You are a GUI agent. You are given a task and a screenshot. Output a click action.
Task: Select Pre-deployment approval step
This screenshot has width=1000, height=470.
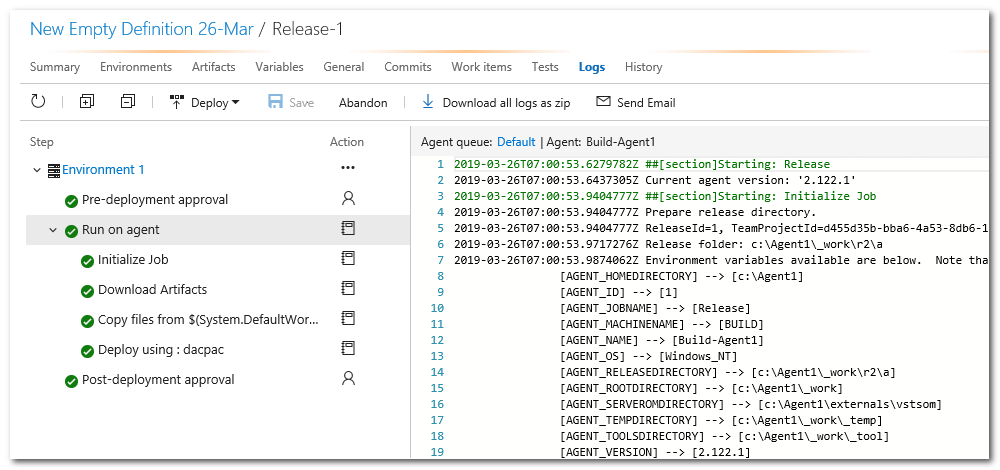tap(155, 200)
